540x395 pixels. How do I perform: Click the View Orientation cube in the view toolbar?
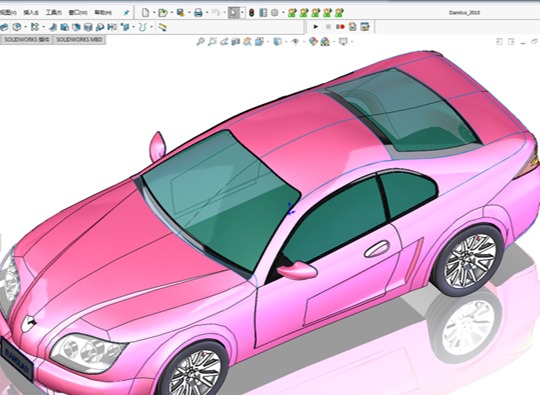tap(259, 42)
